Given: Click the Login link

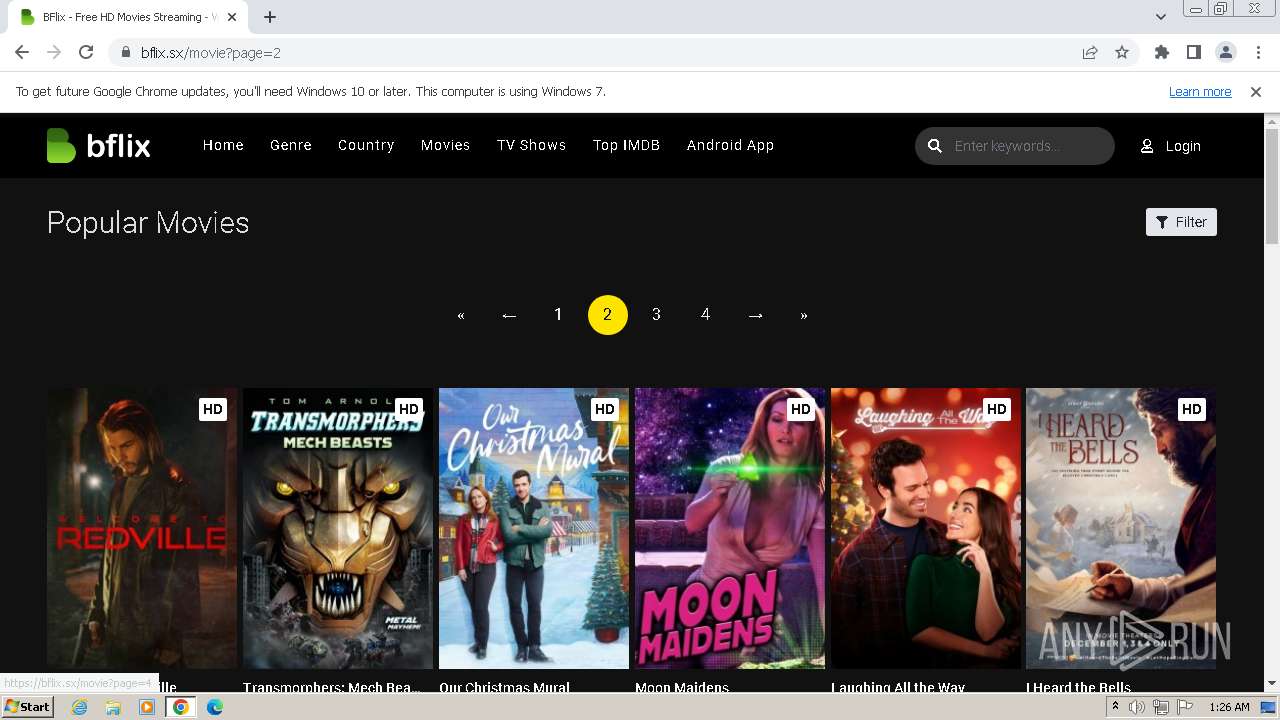Looking at the screenshot, I should [x=1183, y=146].
